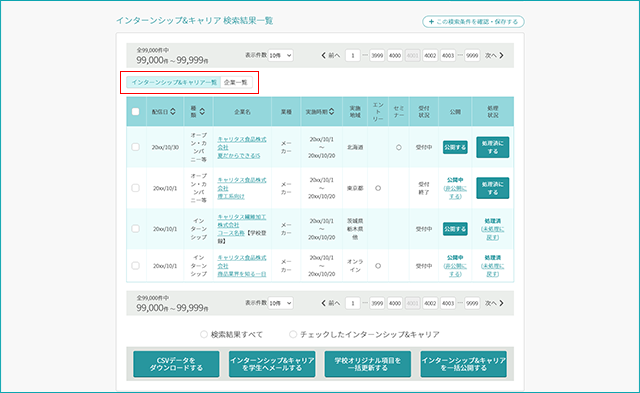Tick the checkbox for 20xx/10/30 row
Image resolution: width=640 pixels, height=393 pixels.
point(136,147)
